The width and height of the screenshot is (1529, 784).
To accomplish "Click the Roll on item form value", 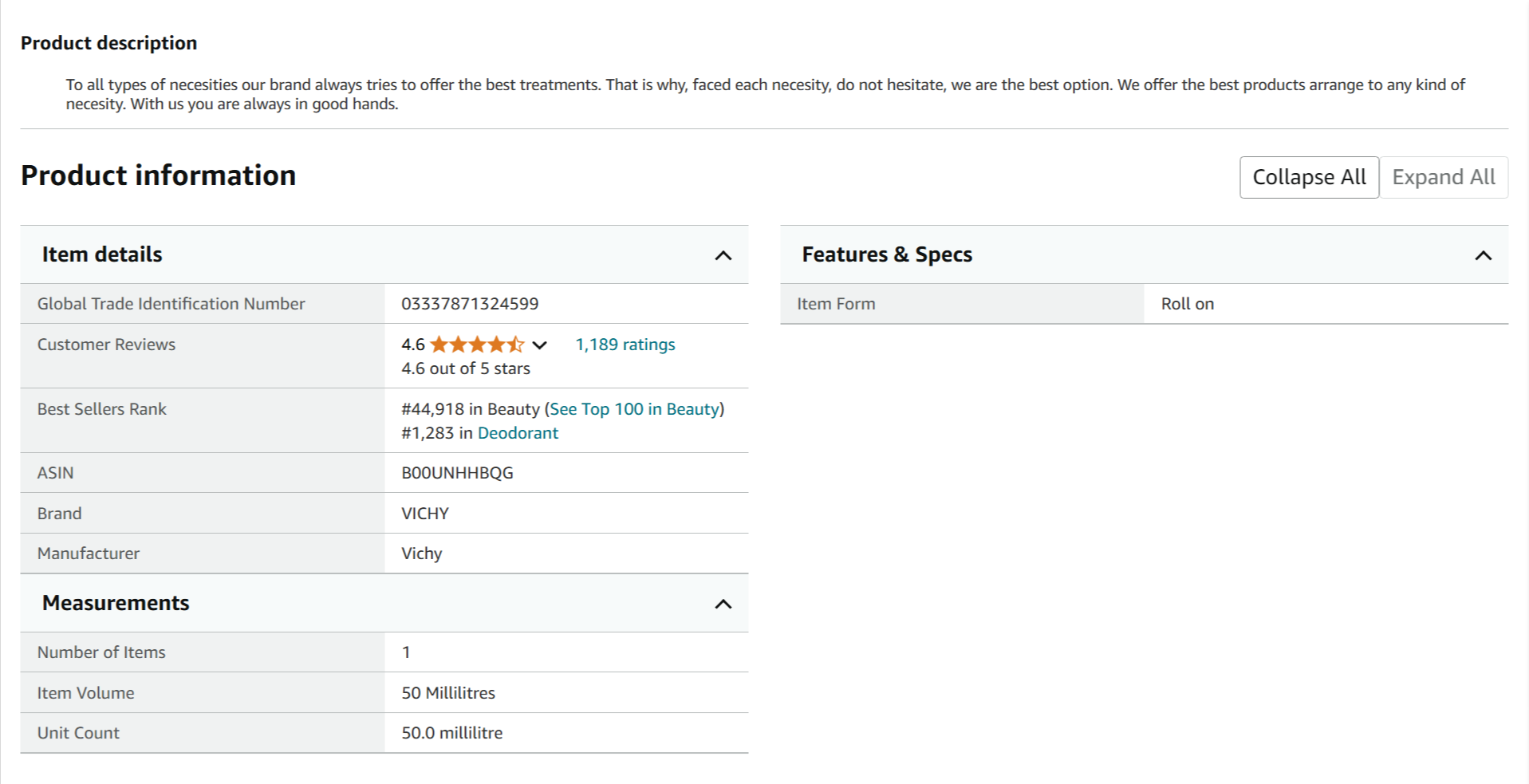I will click(1187, 304).
